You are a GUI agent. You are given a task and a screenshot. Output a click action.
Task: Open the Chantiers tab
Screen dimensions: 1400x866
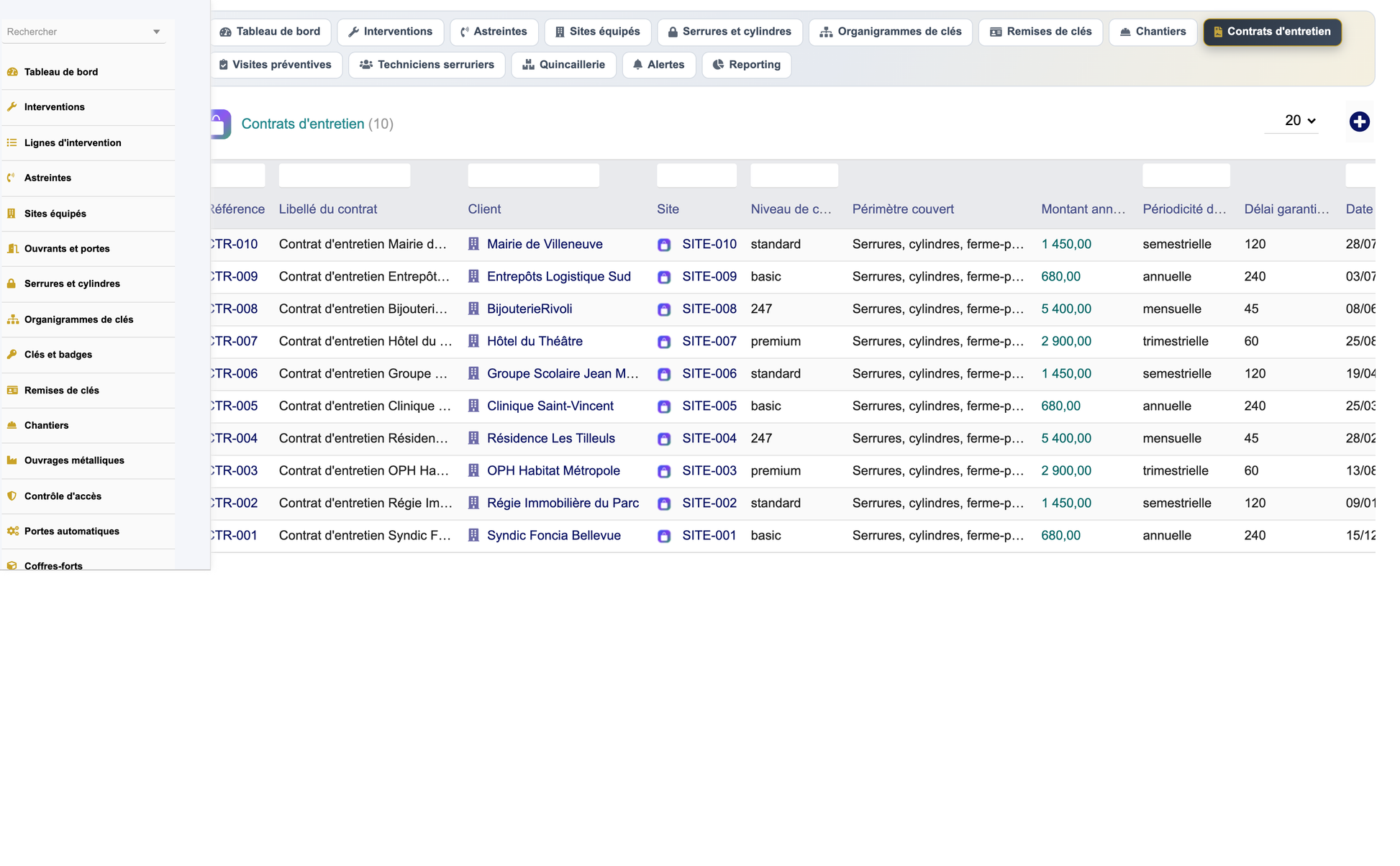[x=1153, y=32]
